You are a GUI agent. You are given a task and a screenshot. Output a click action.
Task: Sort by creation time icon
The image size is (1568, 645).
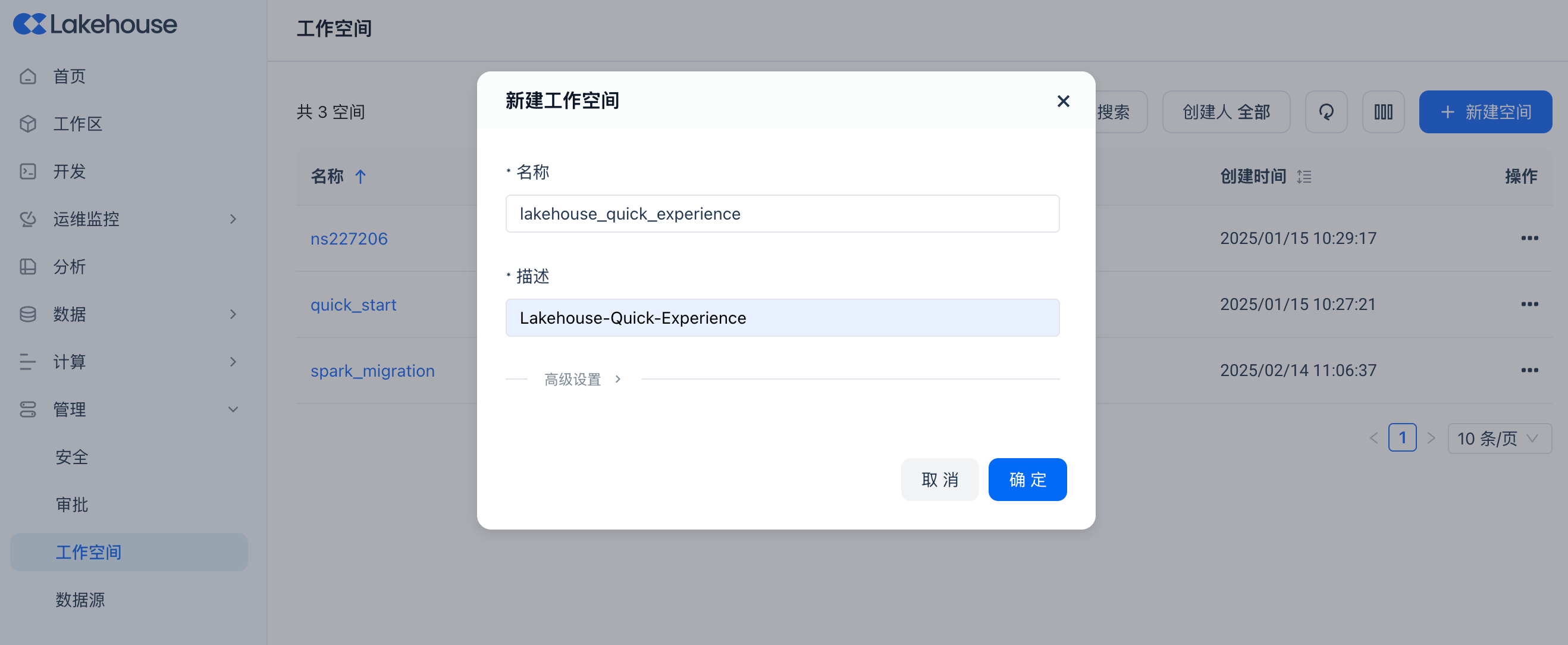1304,177
